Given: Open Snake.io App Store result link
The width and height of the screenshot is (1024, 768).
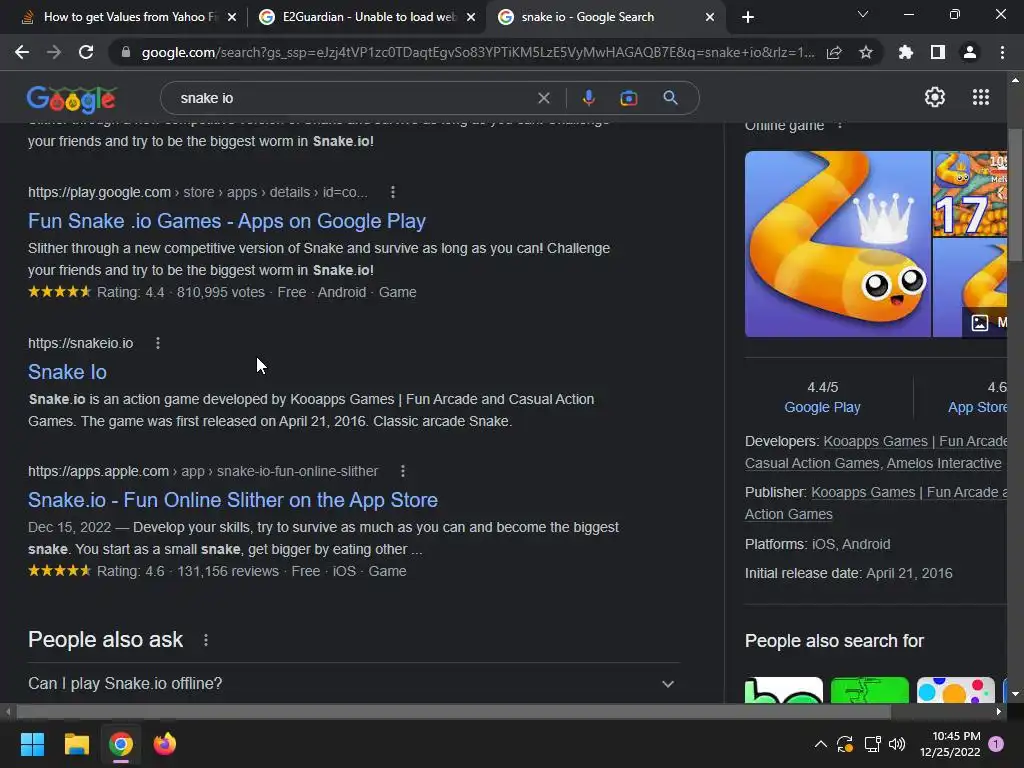Looking at the screenshot, I should (232, 500).
